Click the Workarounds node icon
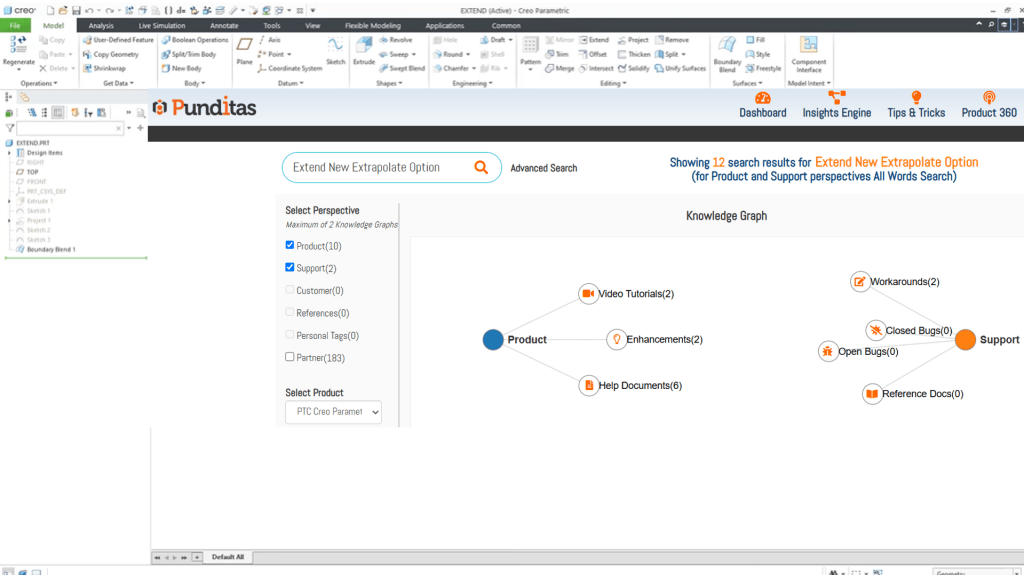The height and width of the screenshot is (575, 1024). click(x=860, y=282)
